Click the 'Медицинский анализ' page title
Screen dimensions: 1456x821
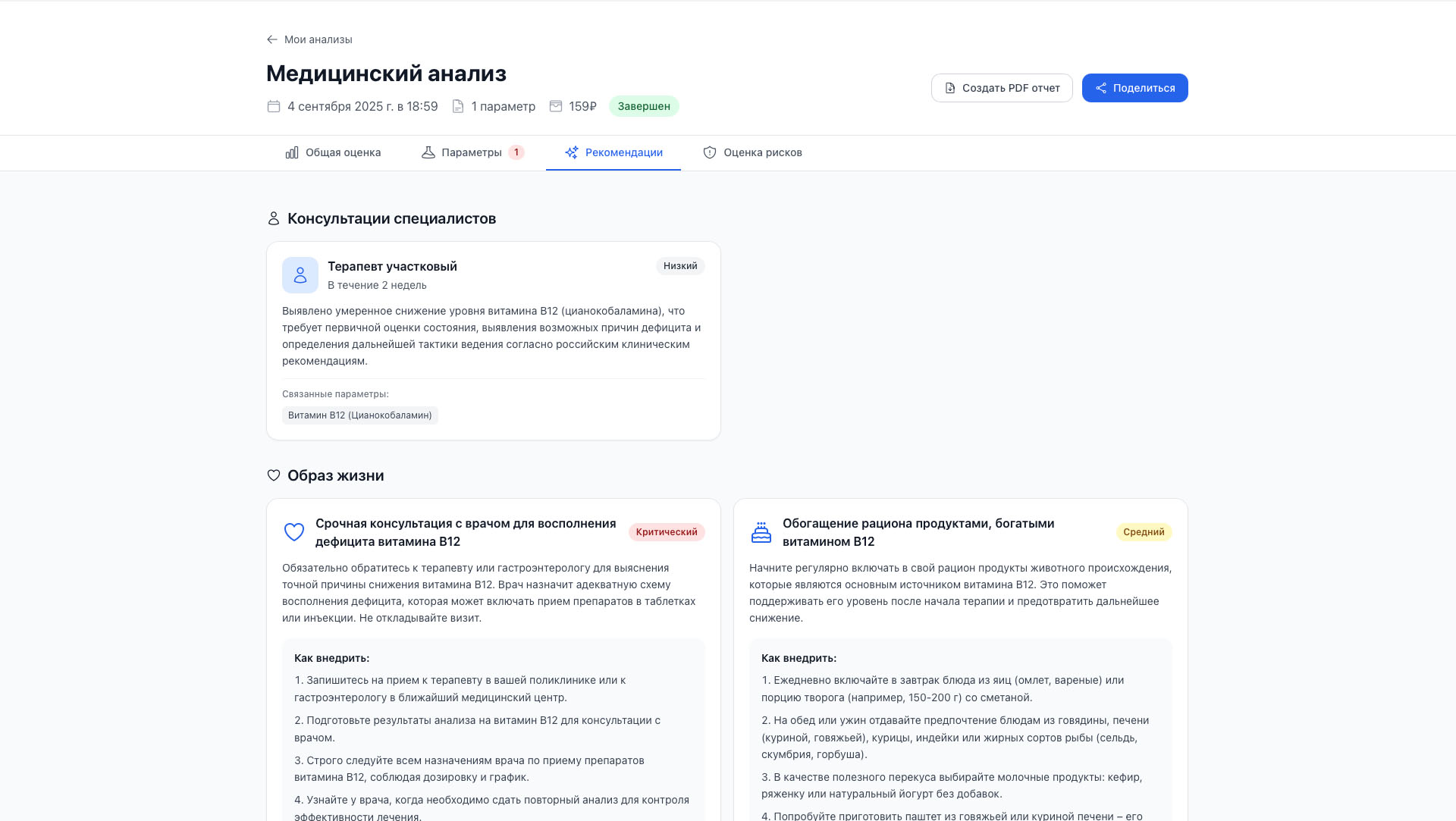pos(386,74)
